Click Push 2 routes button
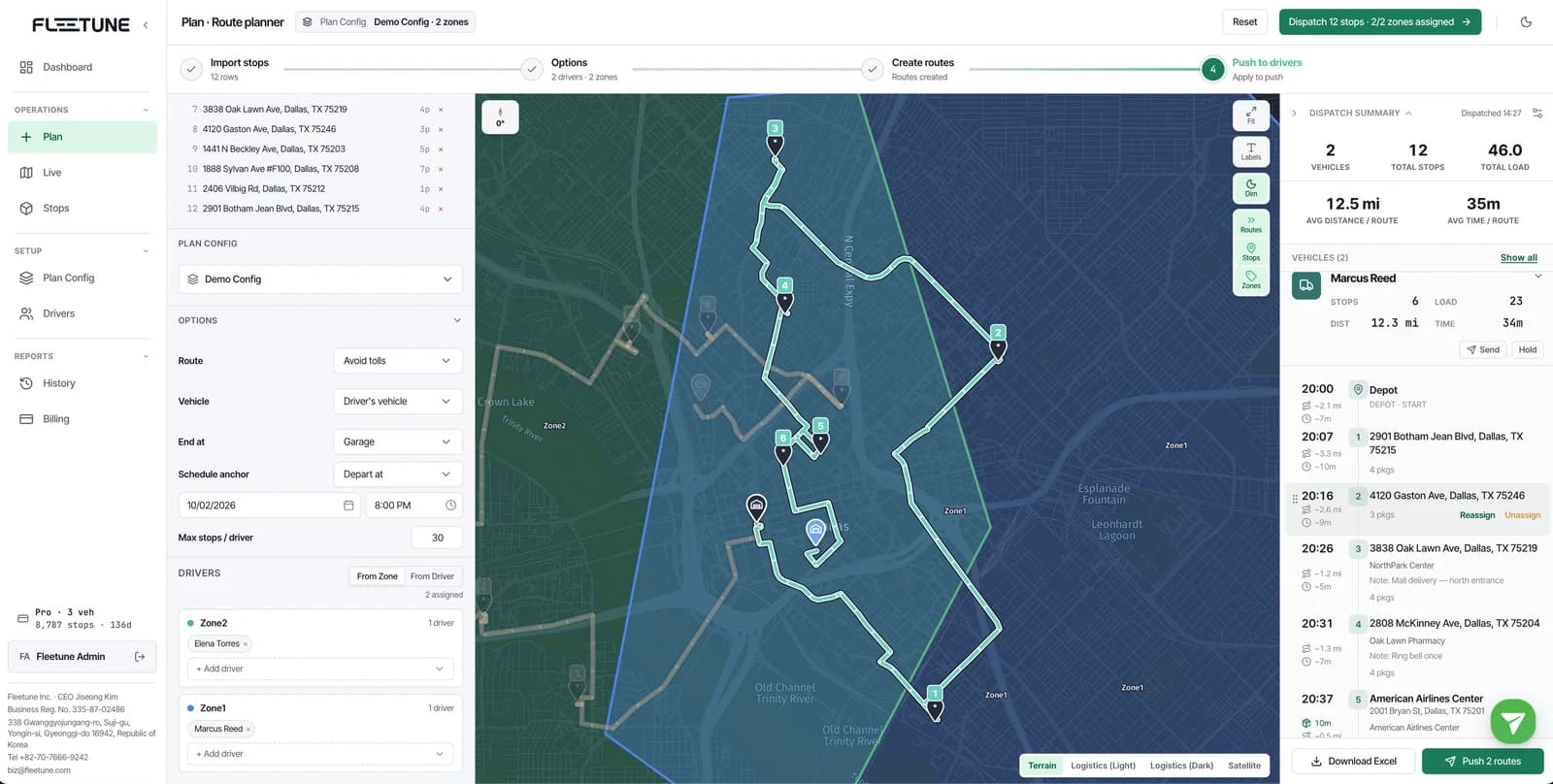 click(x=1482, y=762)
